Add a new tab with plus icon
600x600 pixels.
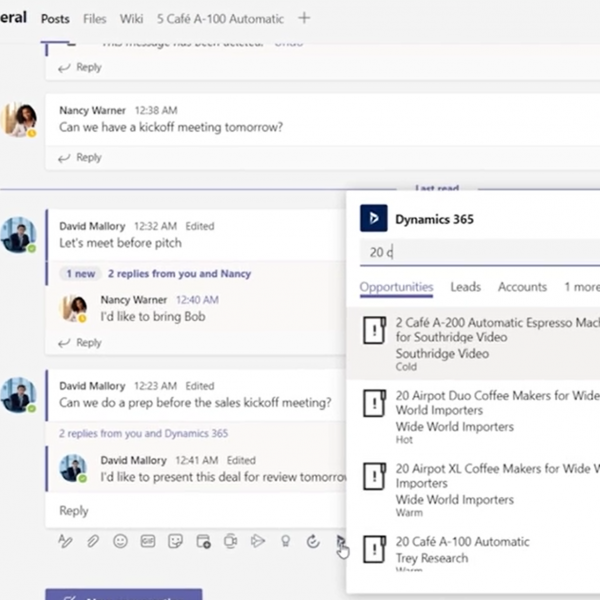[304, 18]
